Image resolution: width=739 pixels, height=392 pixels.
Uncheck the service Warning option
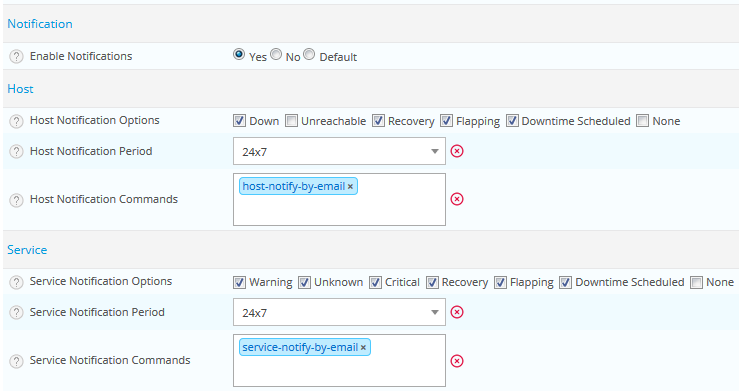tap(239, 282)
